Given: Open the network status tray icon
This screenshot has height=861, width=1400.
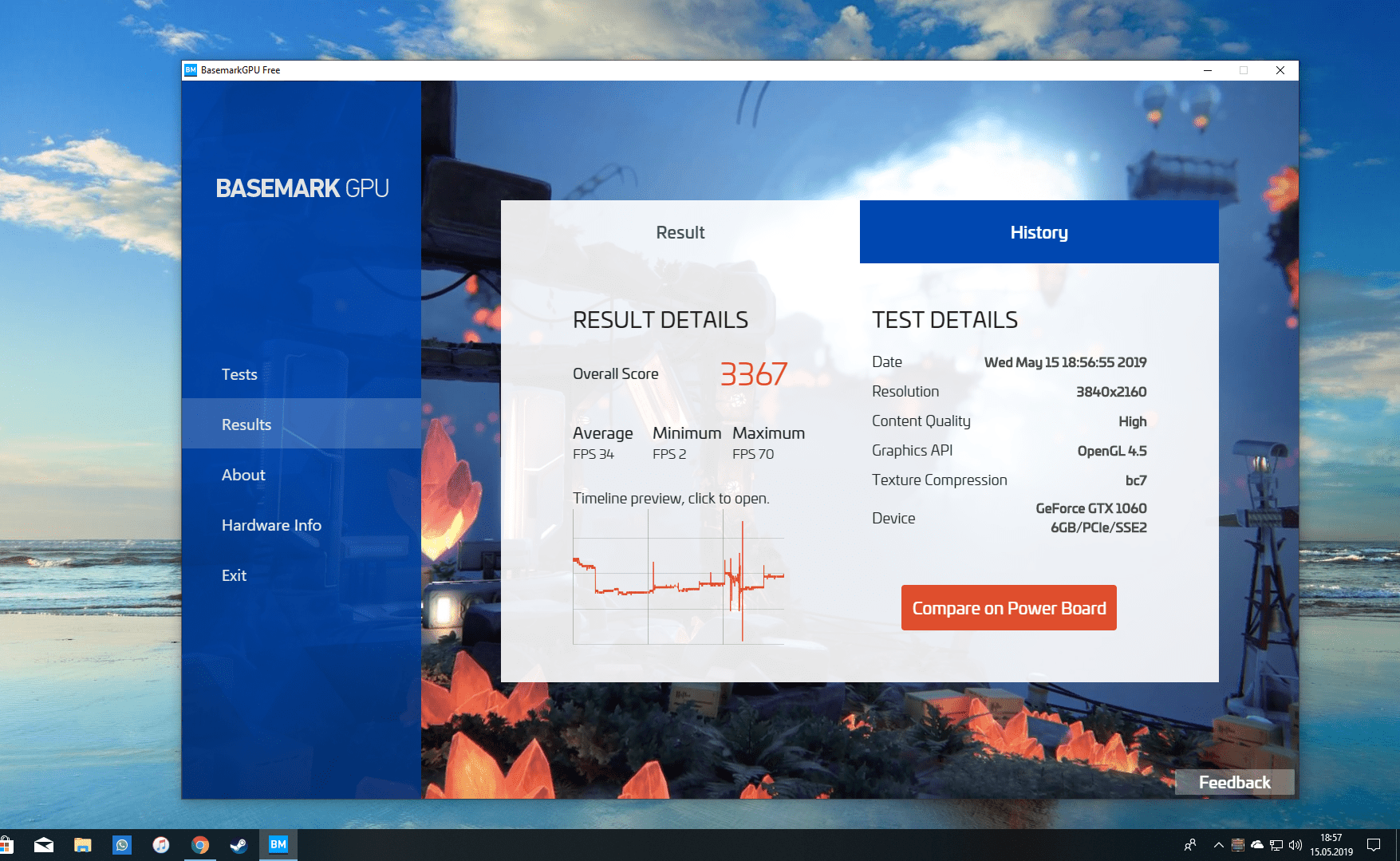Looking at the screenshot, I should click(1276, 845).
